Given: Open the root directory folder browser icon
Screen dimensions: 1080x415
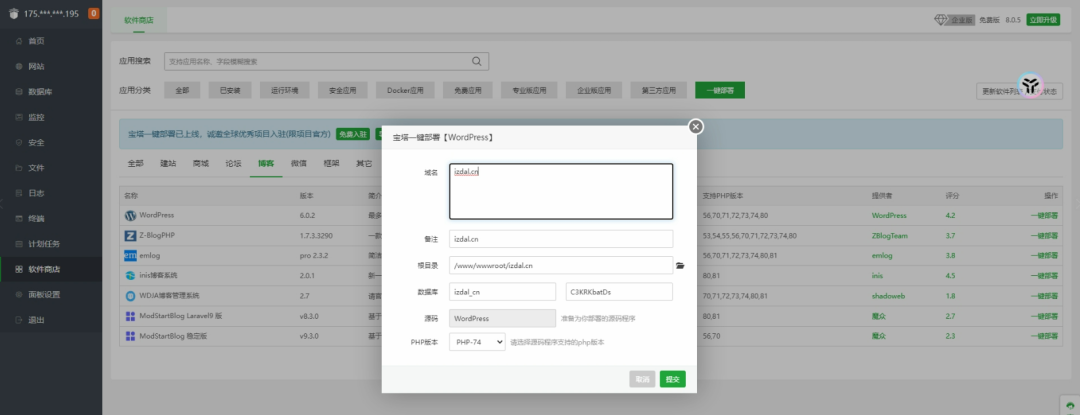Looking at the screenshot, I should pos(681,266).
